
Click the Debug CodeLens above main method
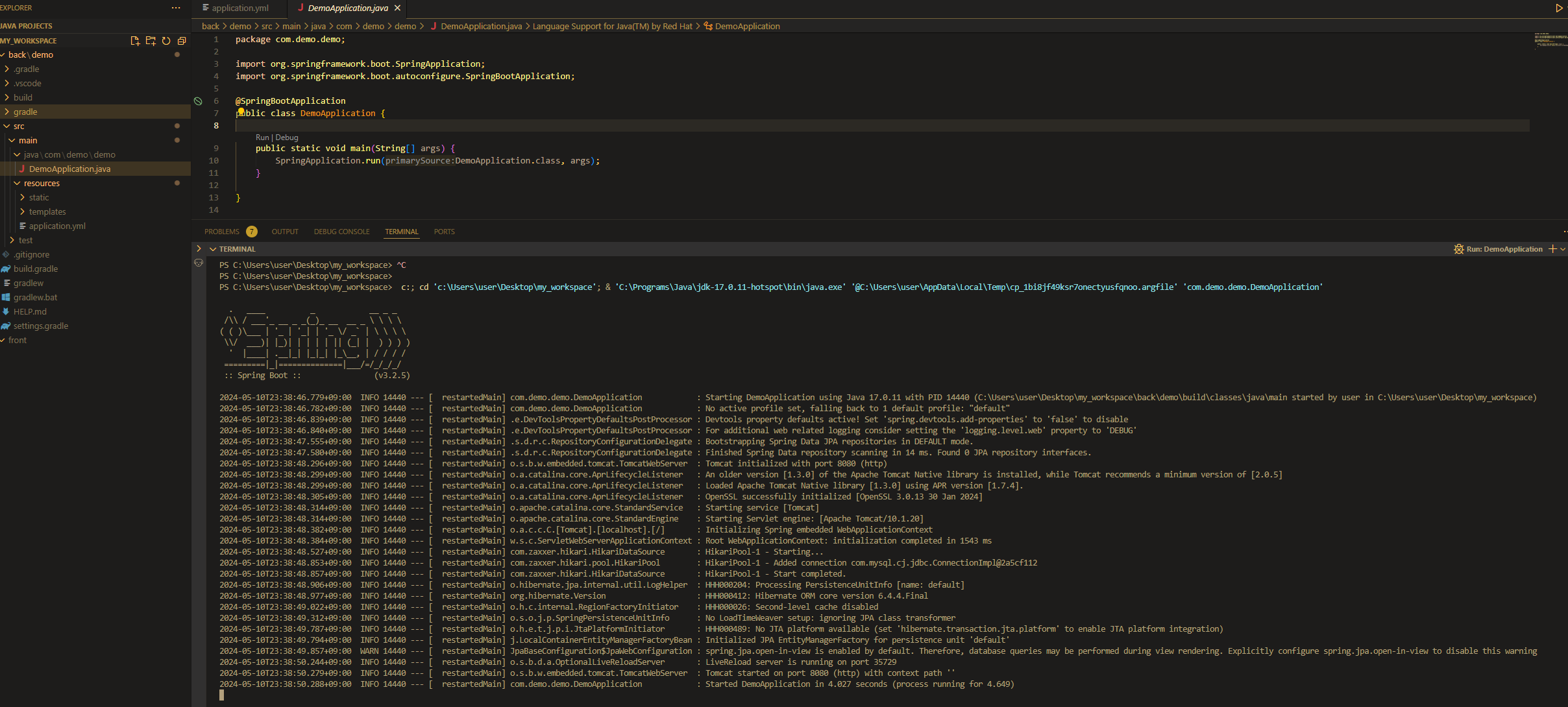click(287, 138)
